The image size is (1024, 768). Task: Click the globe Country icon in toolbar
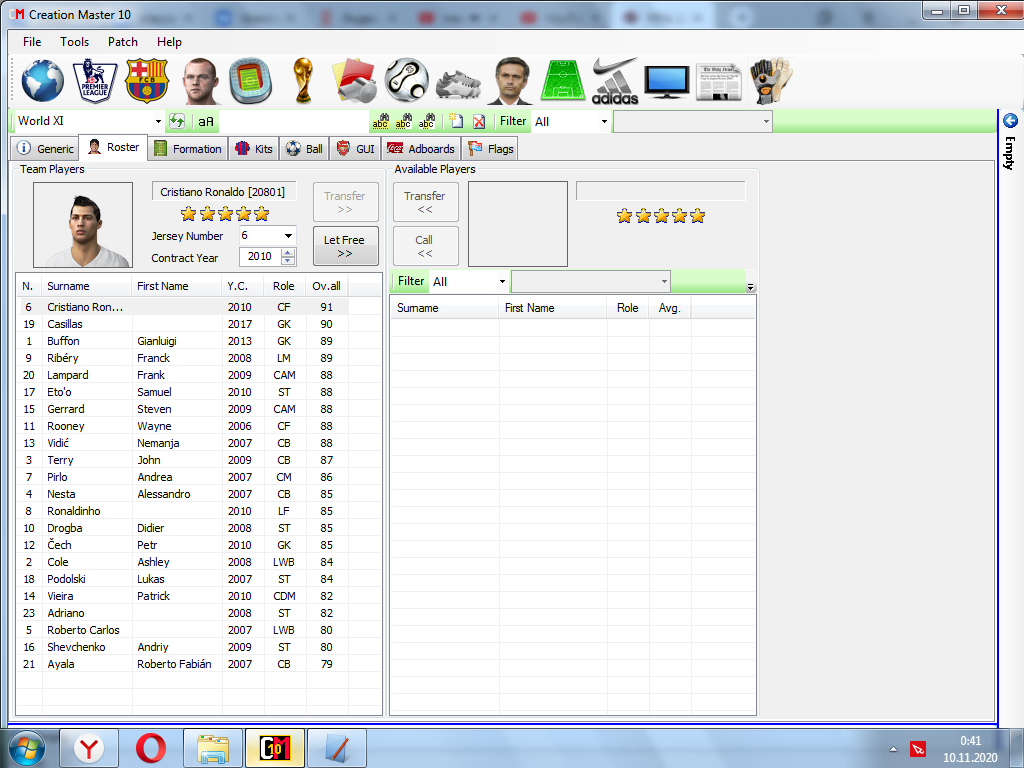point(43,80)
